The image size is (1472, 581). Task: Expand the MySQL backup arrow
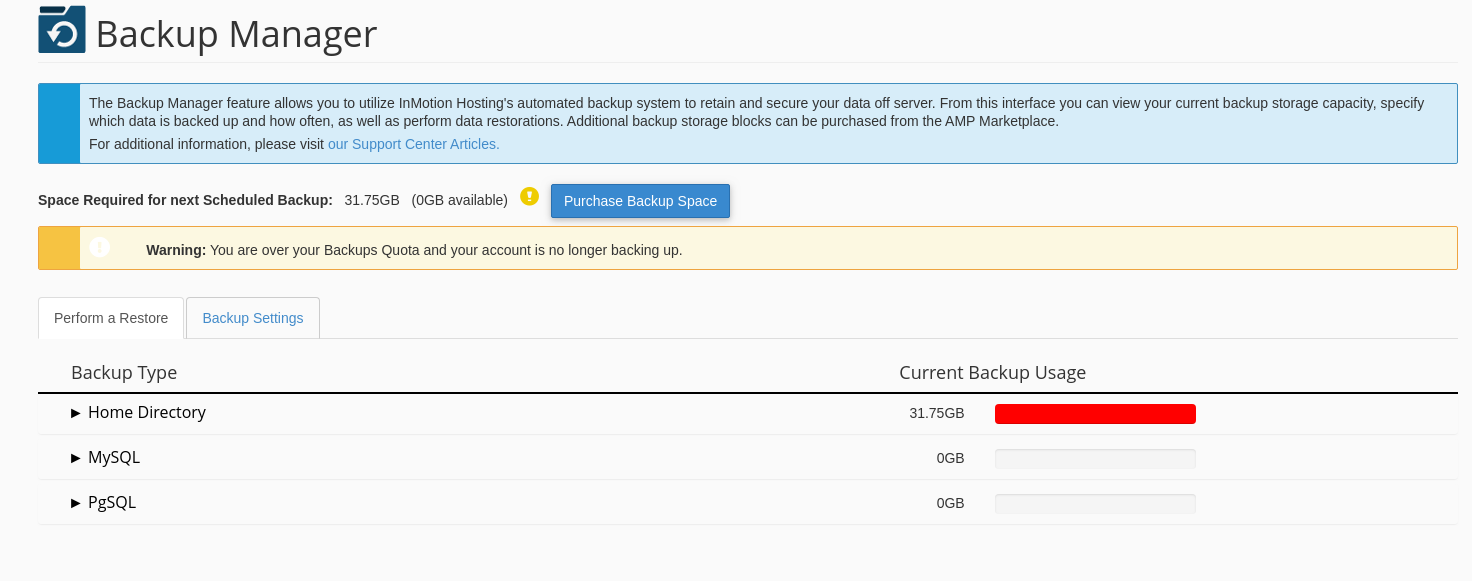pyautogui.click(x=76, y=458)
